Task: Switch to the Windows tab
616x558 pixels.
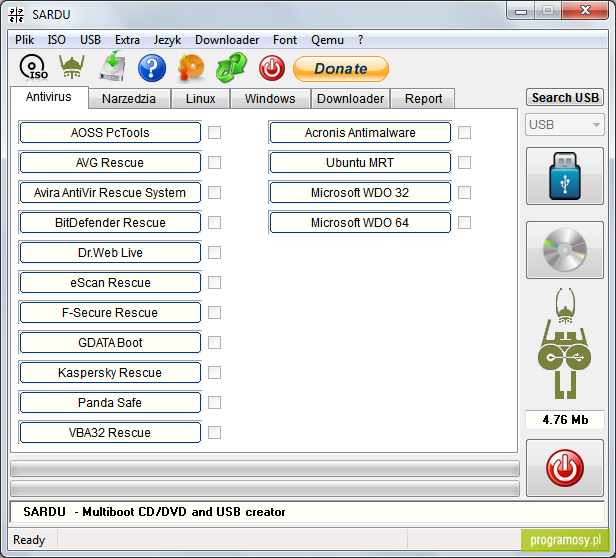Action: [x=270, y=98]
